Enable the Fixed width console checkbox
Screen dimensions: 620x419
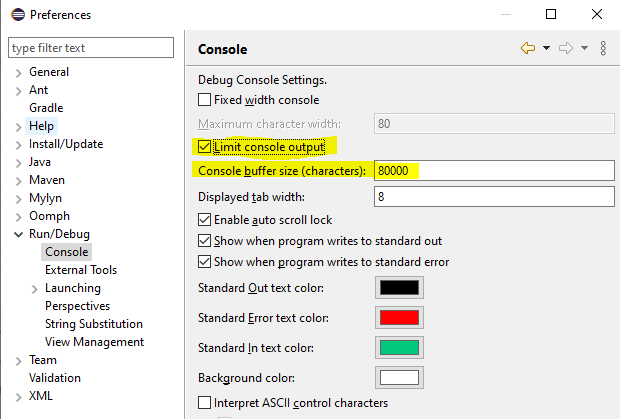pos(205,100)
